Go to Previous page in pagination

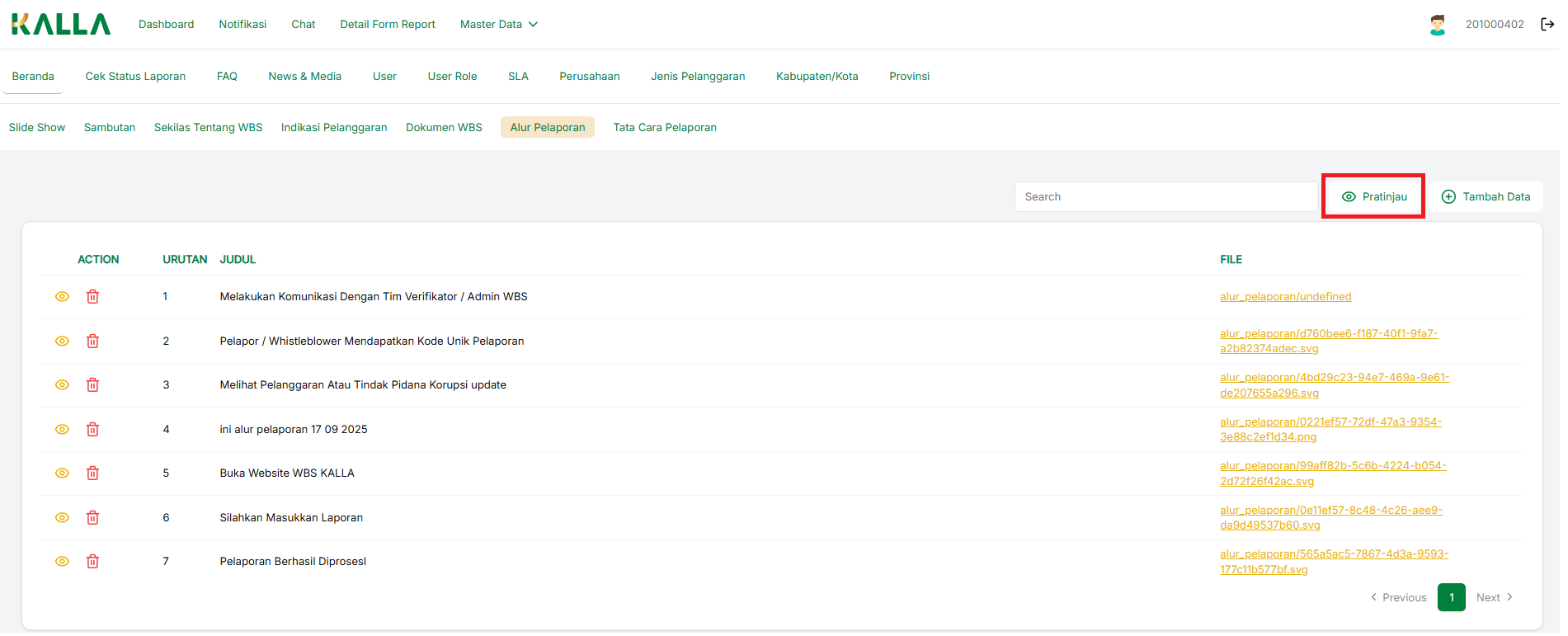click(x=1399, y=597)
